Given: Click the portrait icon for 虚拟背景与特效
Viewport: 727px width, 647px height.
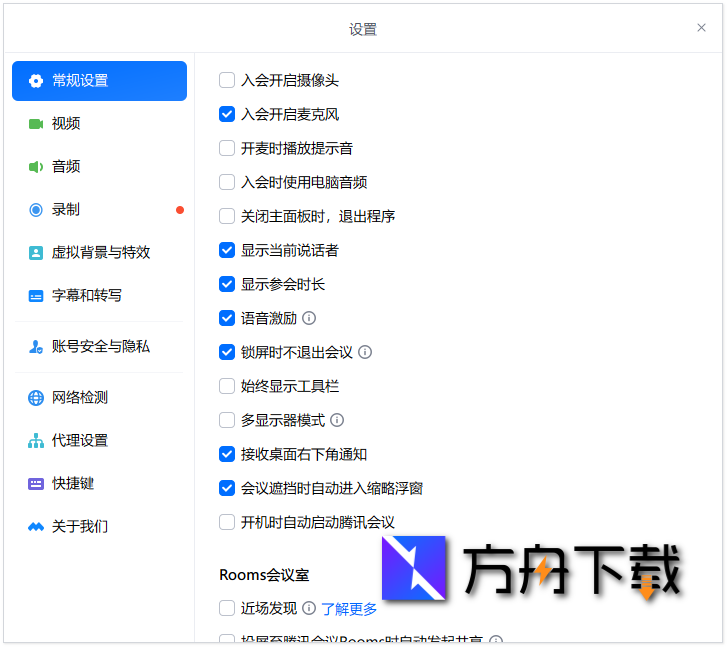Looking at the screenshot, I should (36, 253).
